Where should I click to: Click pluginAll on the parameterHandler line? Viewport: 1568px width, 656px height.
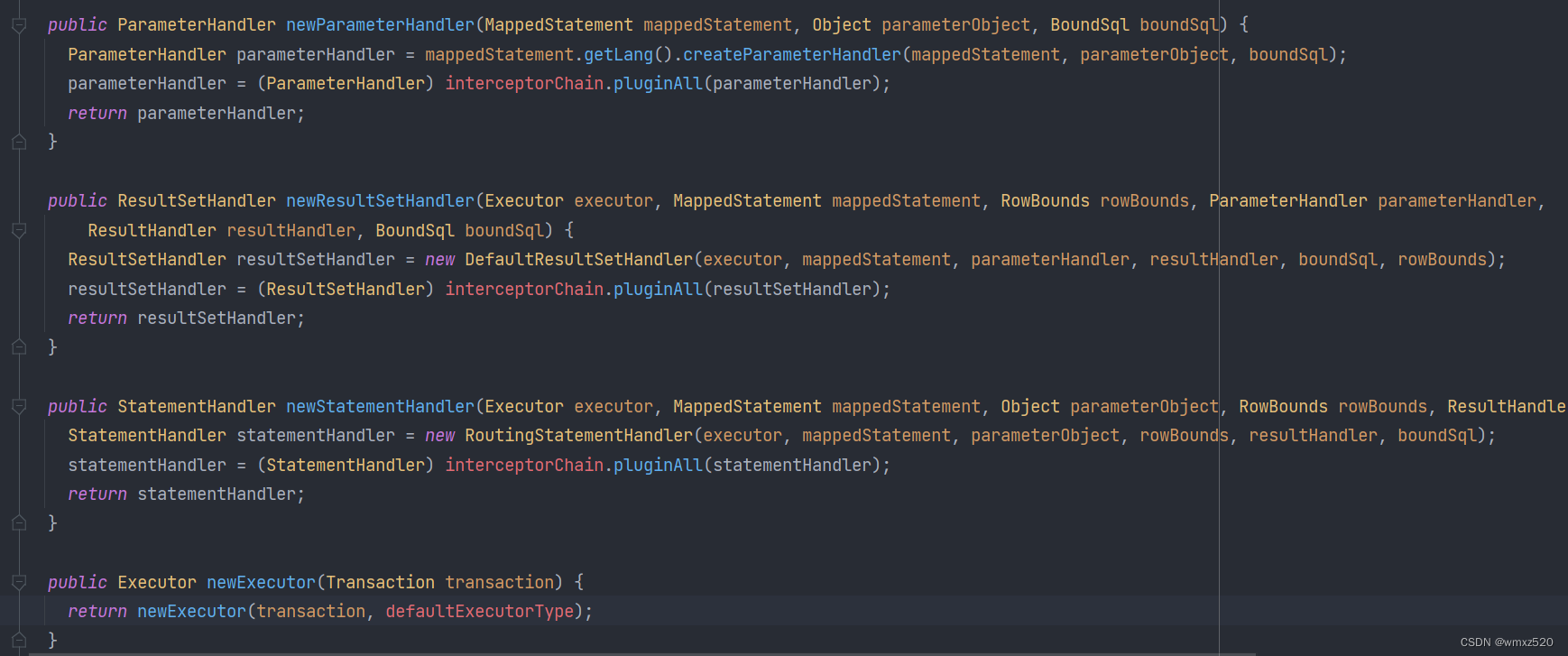pyautogui.click(x=658, y=84)
